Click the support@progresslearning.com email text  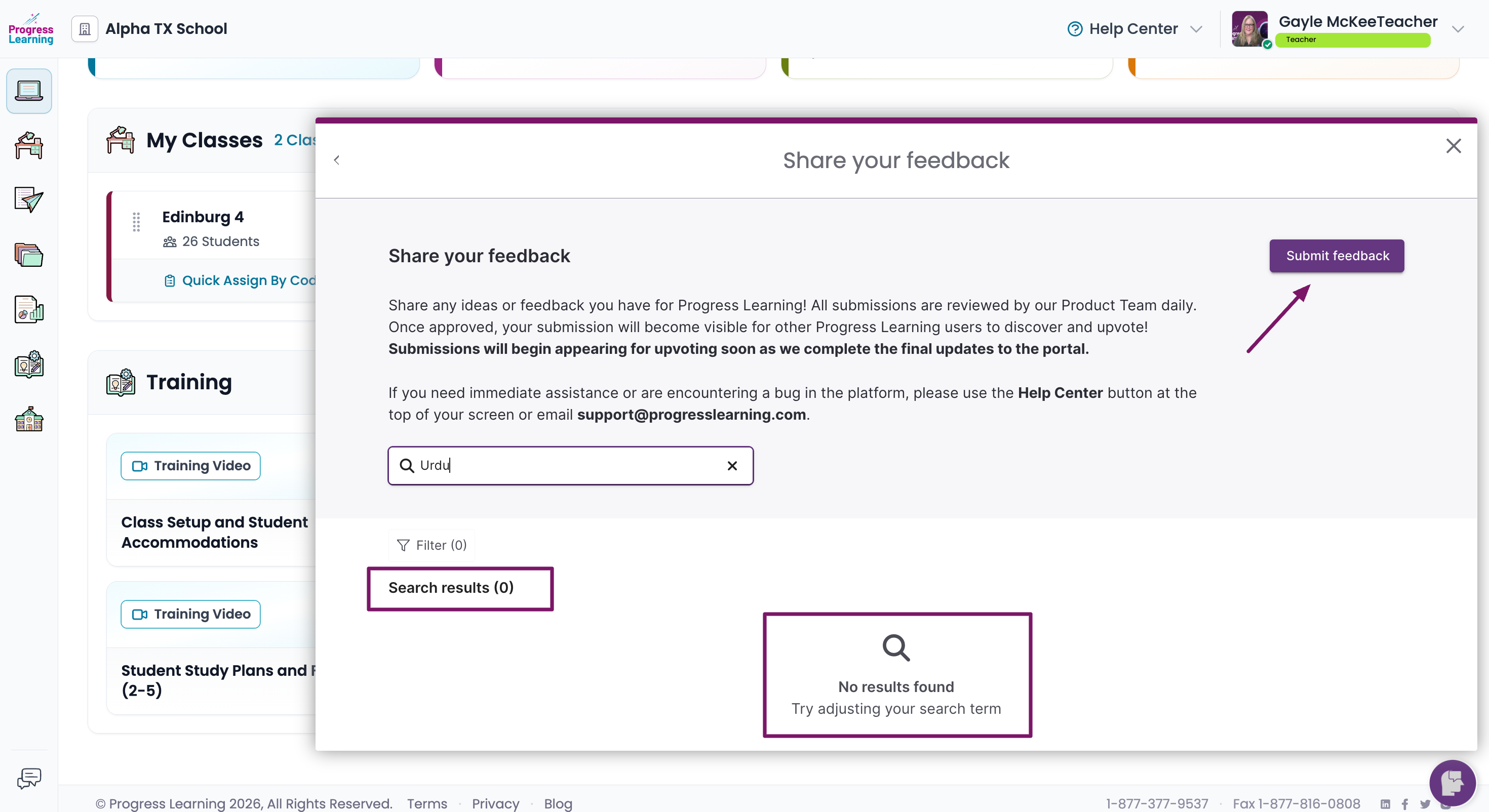pyautogui.click(x=691, y=415)
